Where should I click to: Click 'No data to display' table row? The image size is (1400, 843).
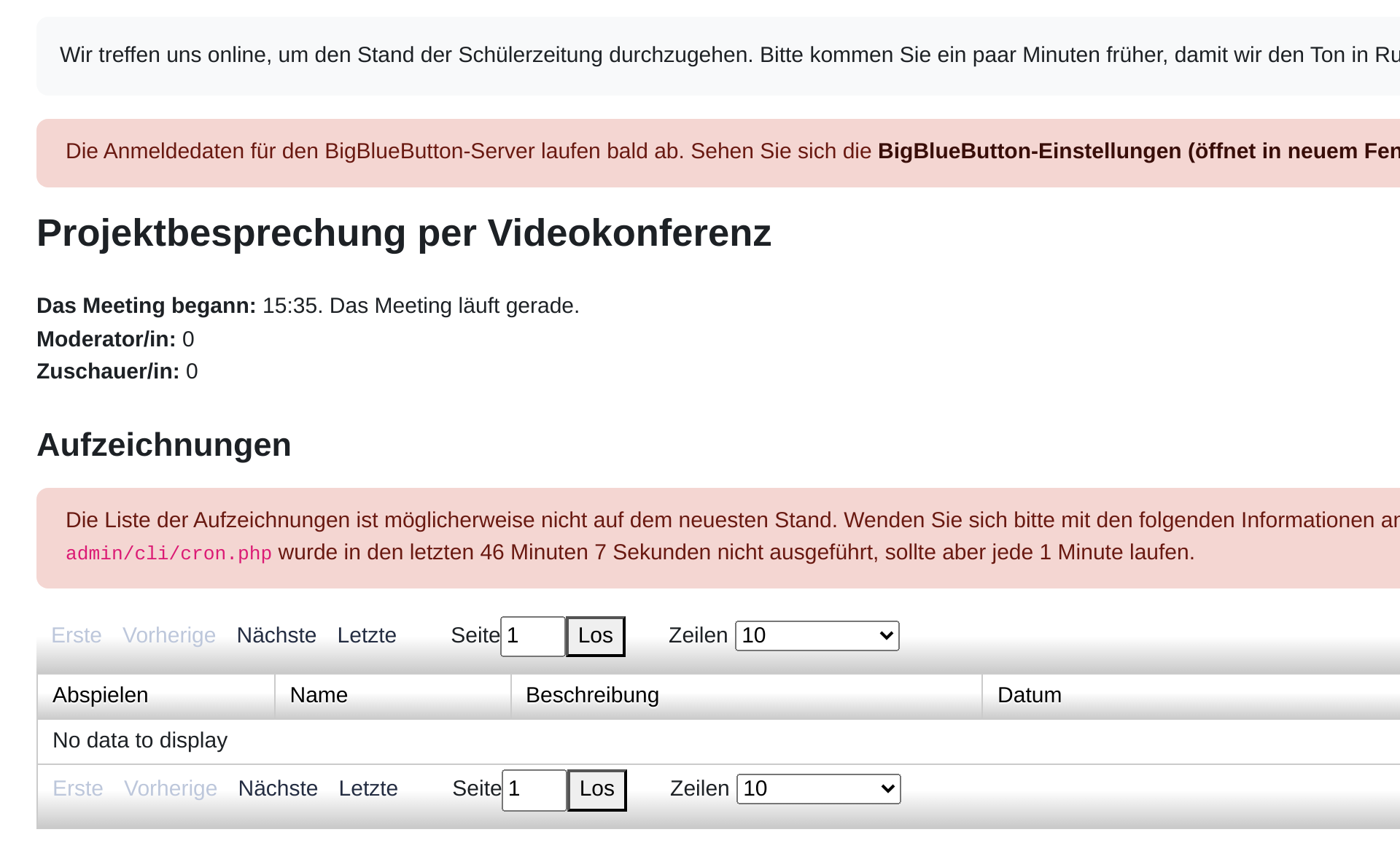click(718, 741)
